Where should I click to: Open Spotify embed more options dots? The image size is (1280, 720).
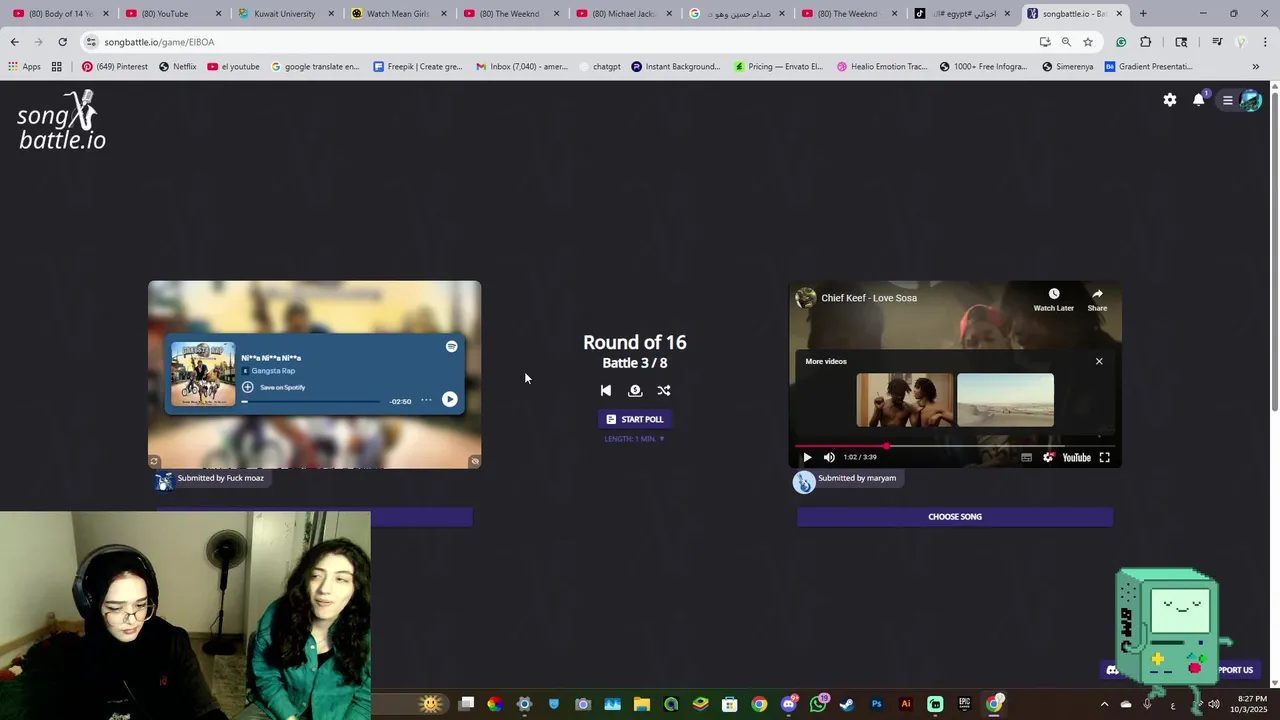click(x=426, y=400)
